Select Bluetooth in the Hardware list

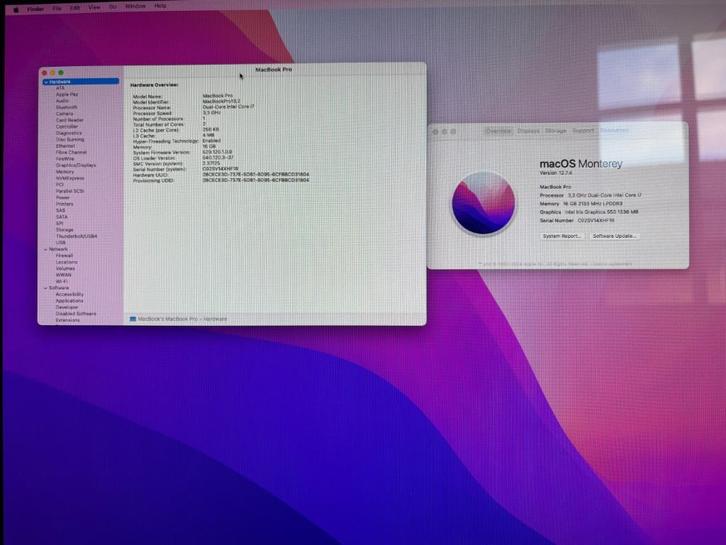(x=65, y=107)
